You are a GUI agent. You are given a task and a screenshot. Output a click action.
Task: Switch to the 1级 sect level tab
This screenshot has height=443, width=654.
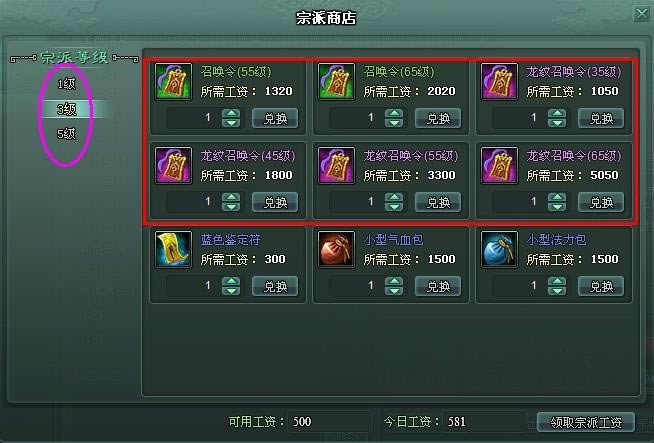tap(66, 84)
